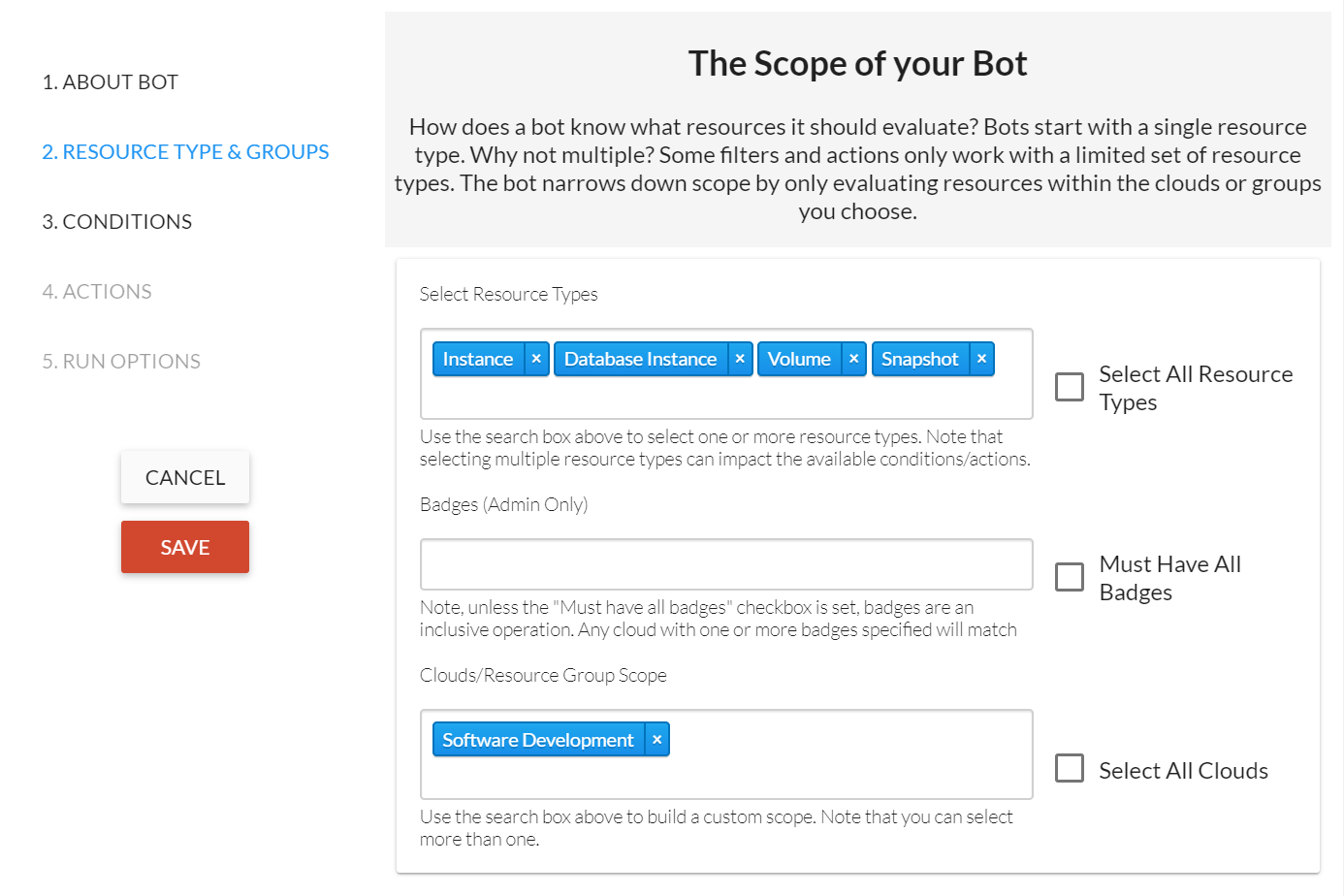Open the Actions step
1344x896 pixels.
pos(97,292)
